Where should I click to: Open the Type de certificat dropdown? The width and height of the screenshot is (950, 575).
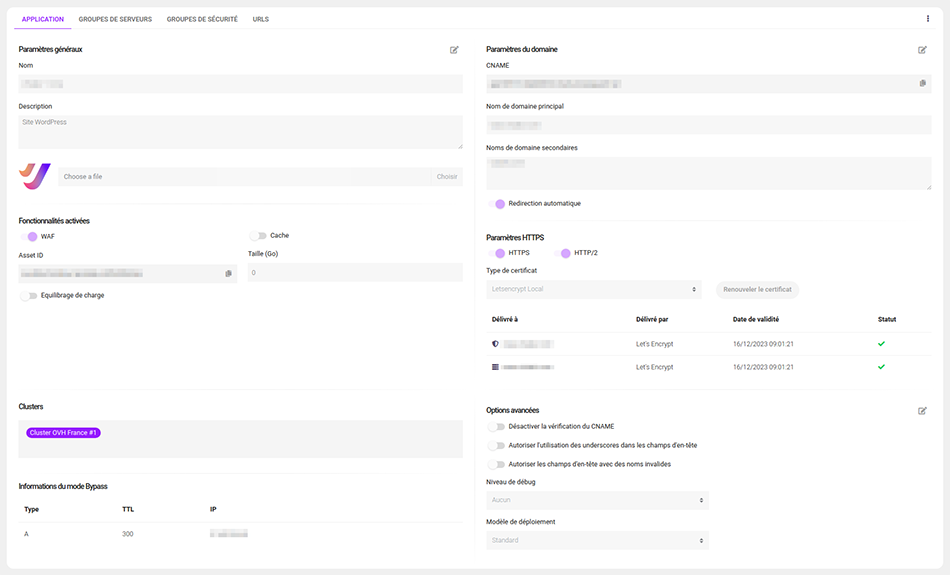point(594,290)
